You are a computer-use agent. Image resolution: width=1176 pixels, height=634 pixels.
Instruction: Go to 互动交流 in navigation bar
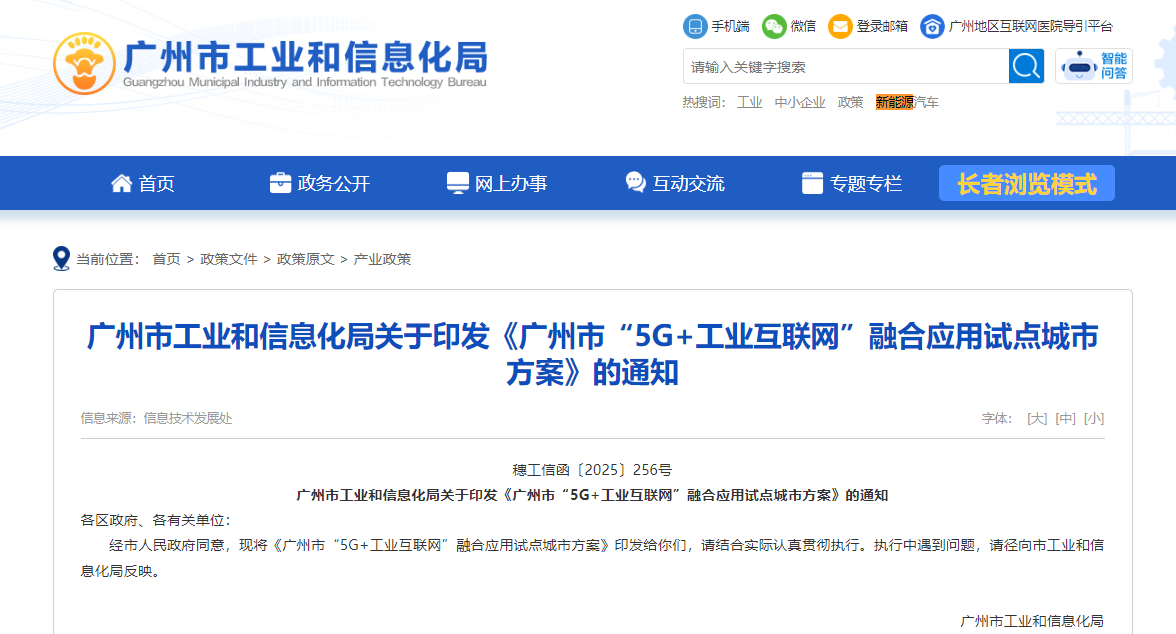[x=675, y=184]
